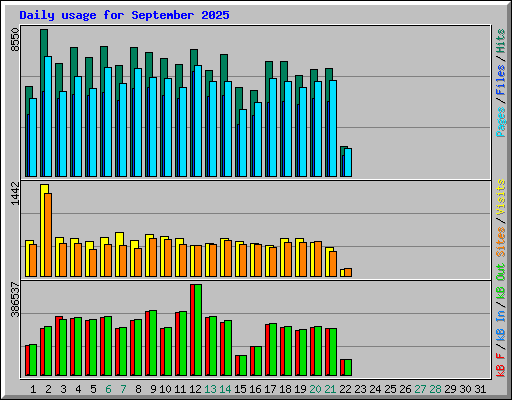Image resolution: width=512 pixels, height=400 pixels.
Task: Select day label 15 on the x-axis
Action: [240, 389]
